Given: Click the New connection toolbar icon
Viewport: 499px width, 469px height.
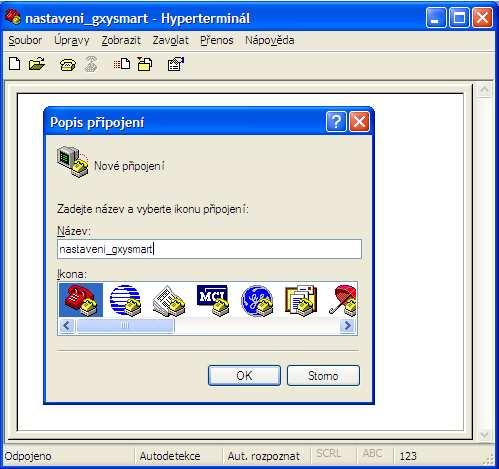Looking at the screenshot, I should [x=15, y=63].
